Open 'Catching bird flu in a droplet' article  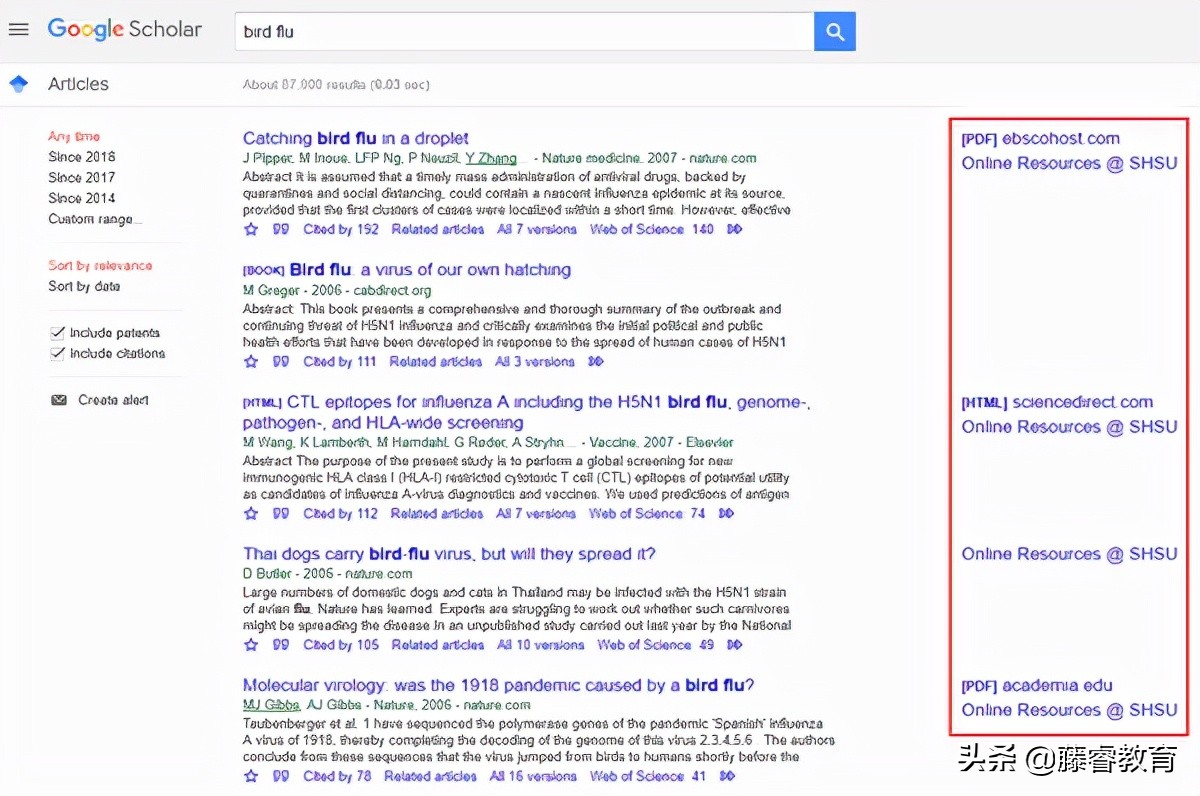pos(356,139)
